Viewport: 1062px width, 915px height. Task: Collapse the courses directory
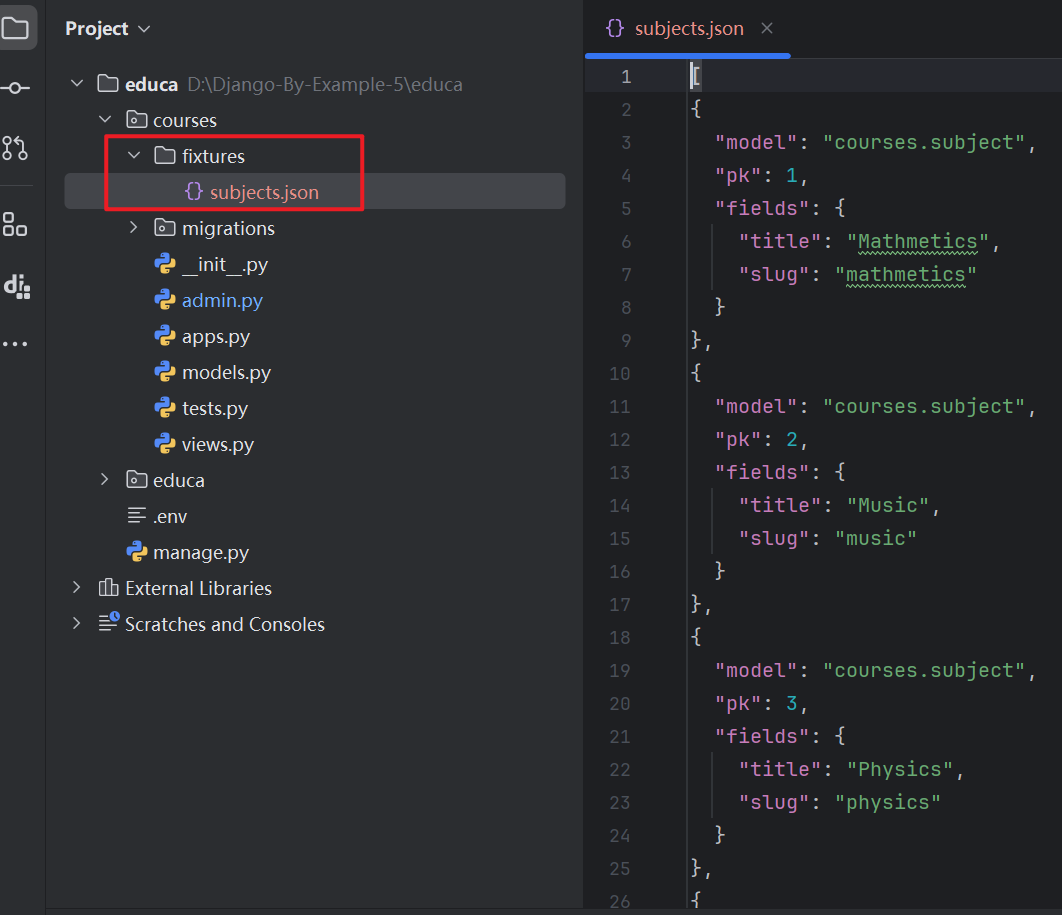pos(105,120)
